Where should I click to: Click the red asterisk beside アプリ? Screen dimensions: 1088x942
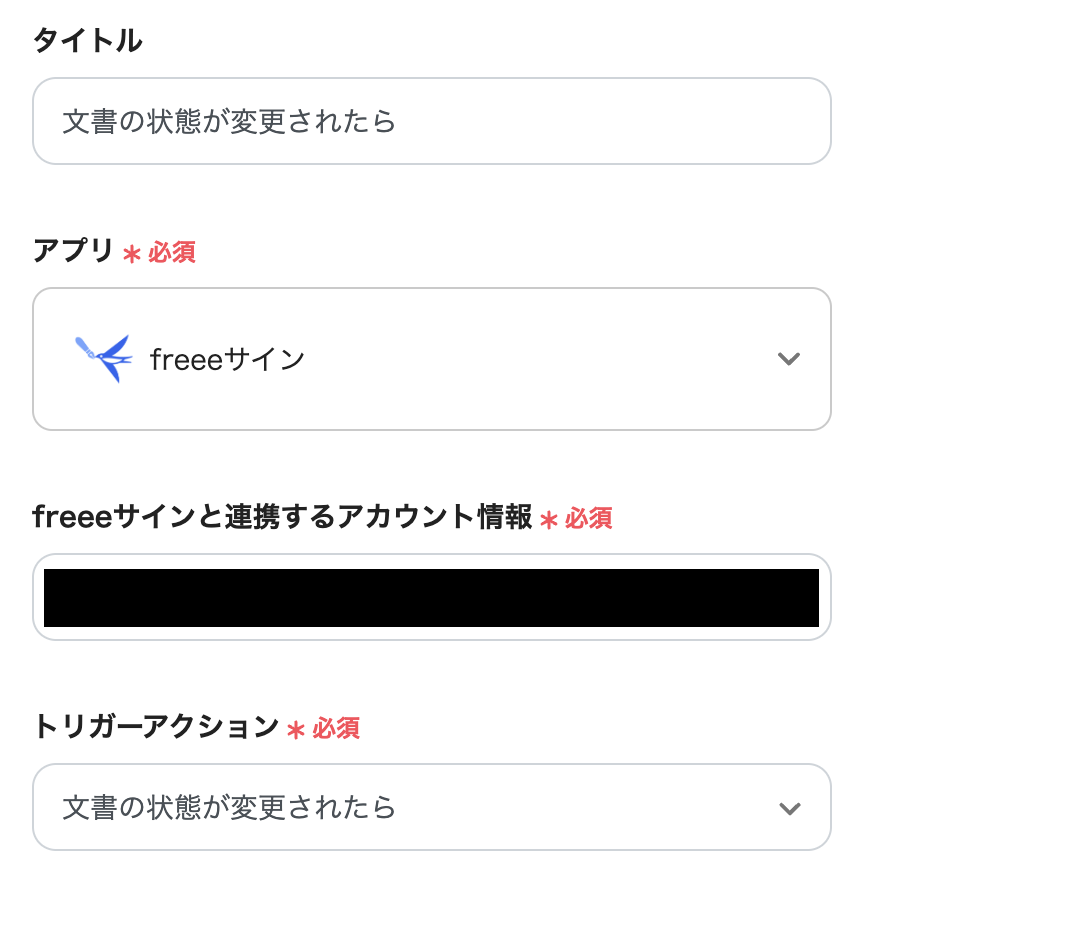click(x=131, y=254)
